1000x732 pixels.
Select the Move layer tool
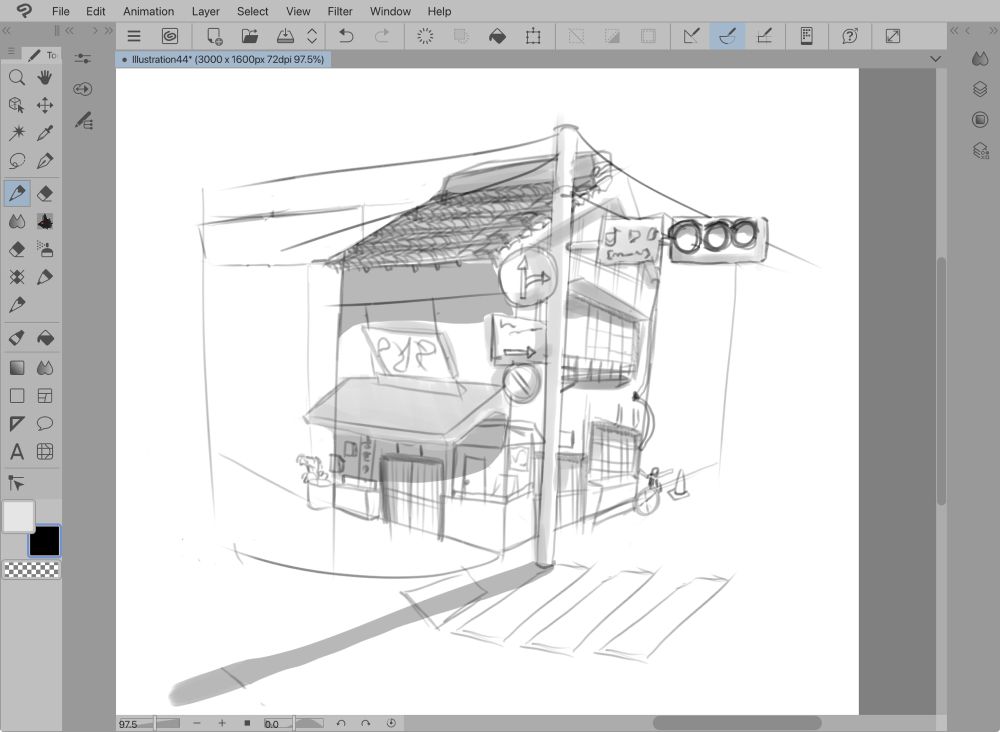(x=45, y=105)
